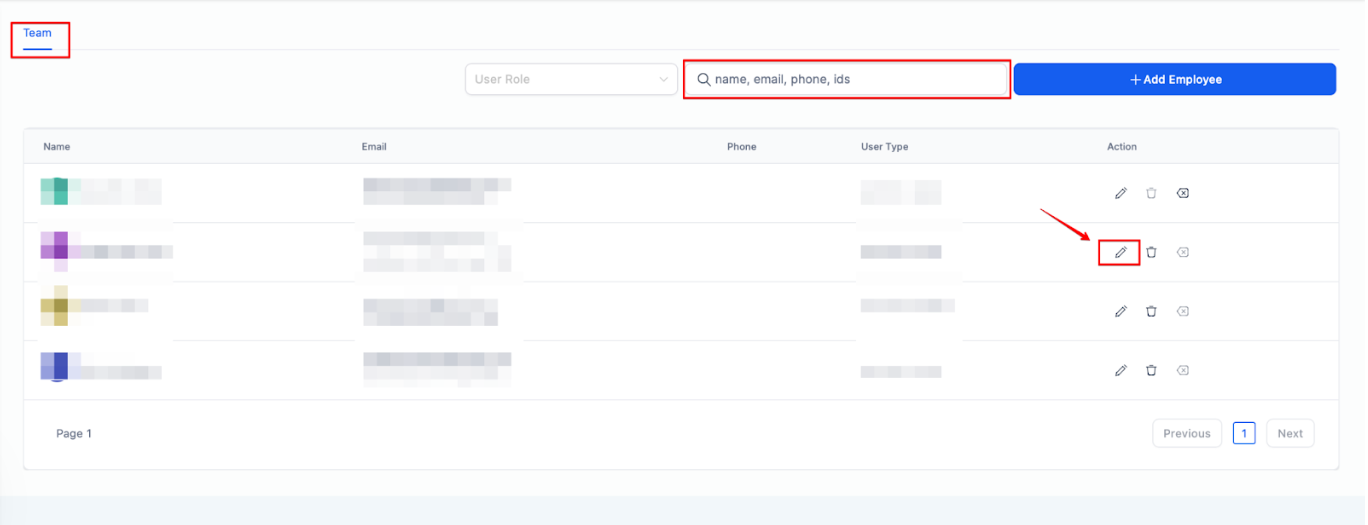
Task: Click the pencil icon in the last row
Action: (1120, 370)
